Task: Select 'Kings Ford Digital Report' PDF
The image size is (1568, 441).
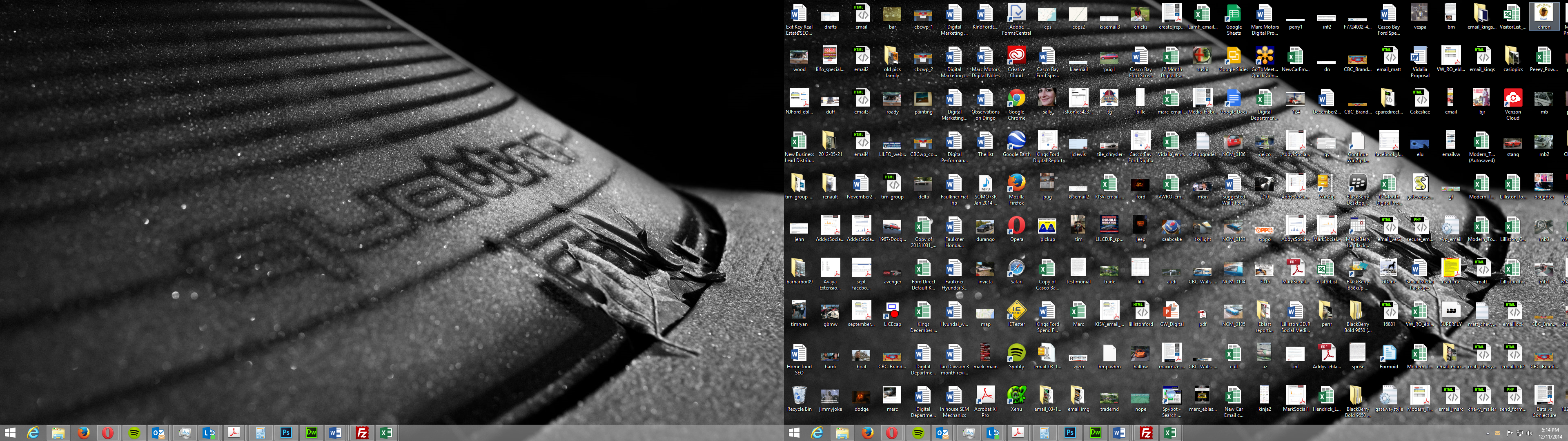Action: [1047, 147]
